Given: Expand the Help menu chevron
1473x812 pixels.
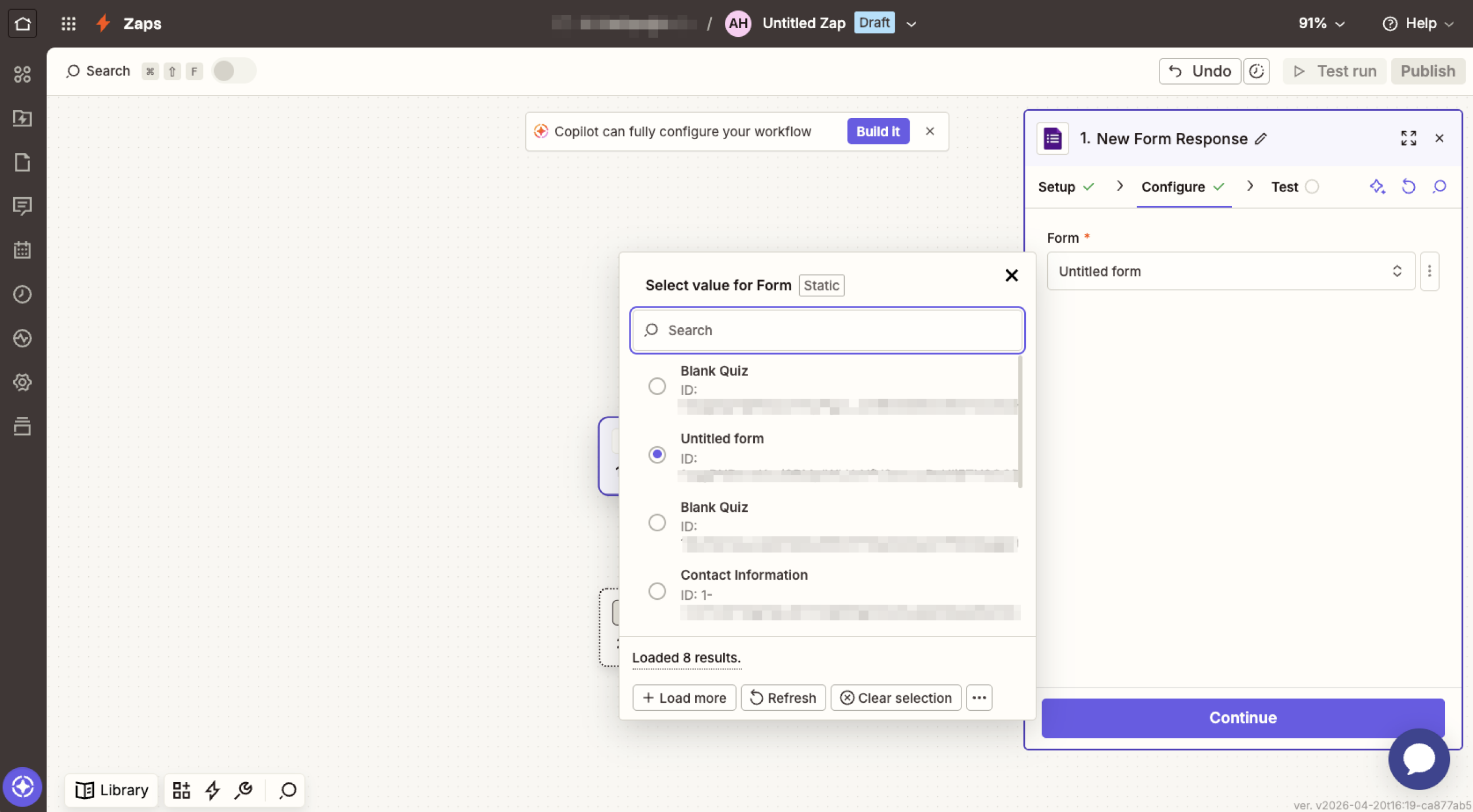Looking at the screenshot, I should 1450,24.
